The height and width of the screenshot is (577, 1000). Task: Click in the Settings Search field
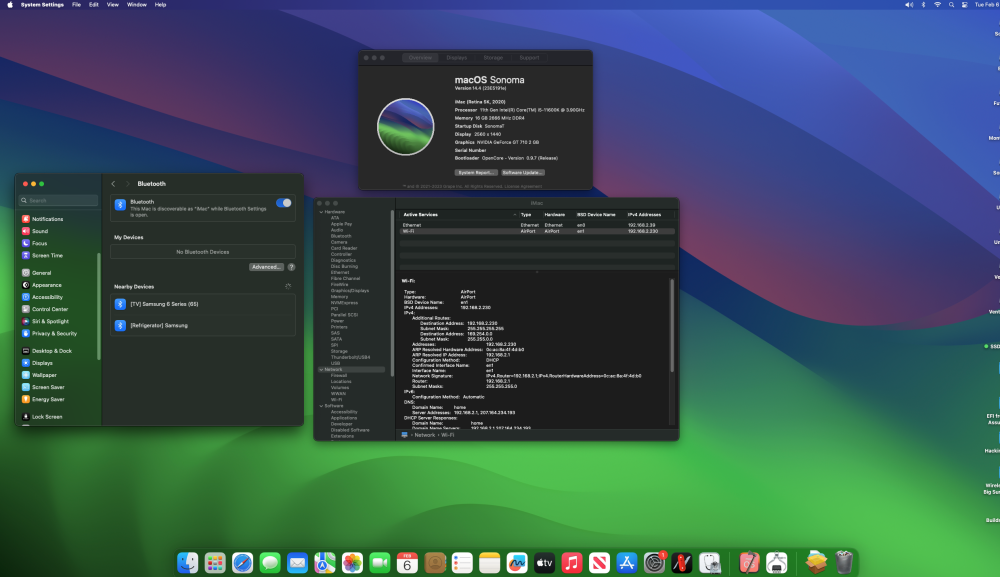coord(59,200)
